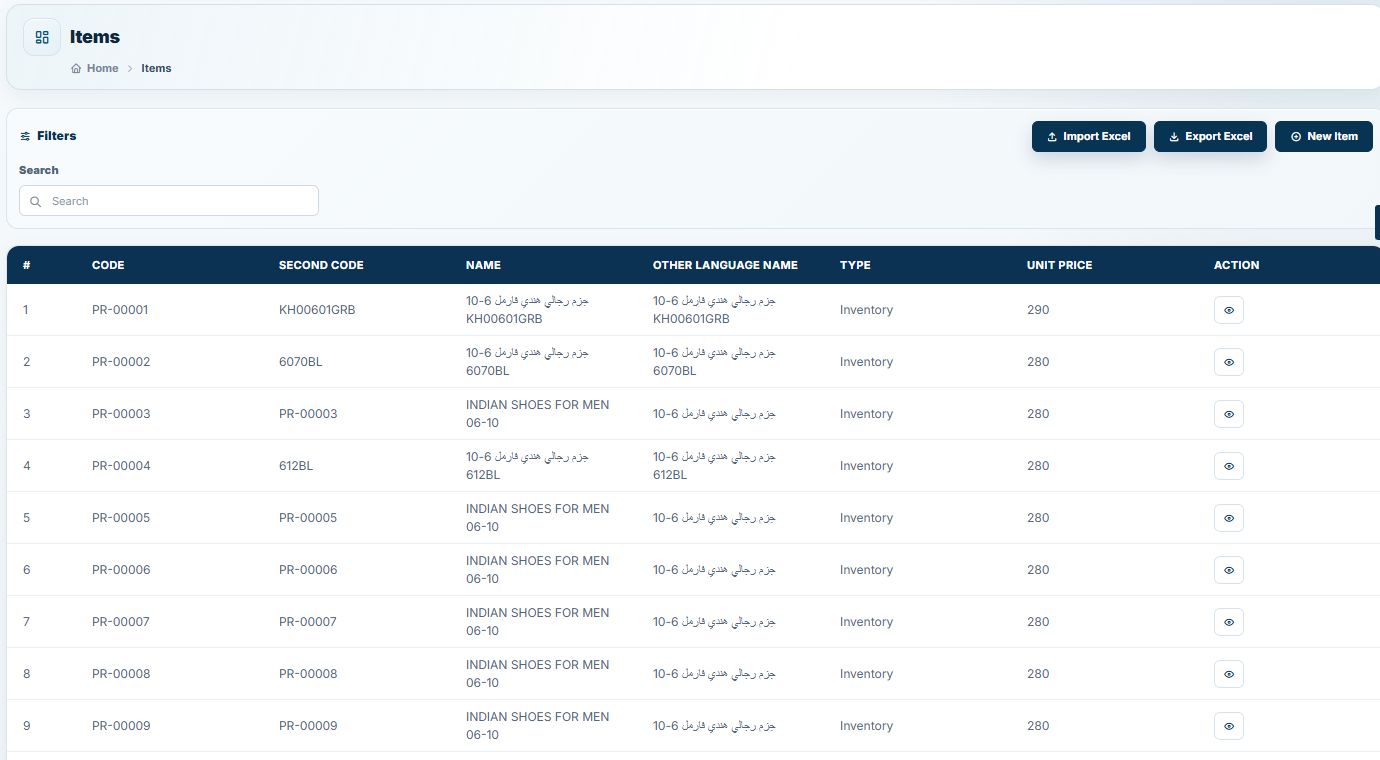Viewport: 1380px width, 760px height.
Task: View item PR-00009 with eye icon
Action: [1229, 726]
